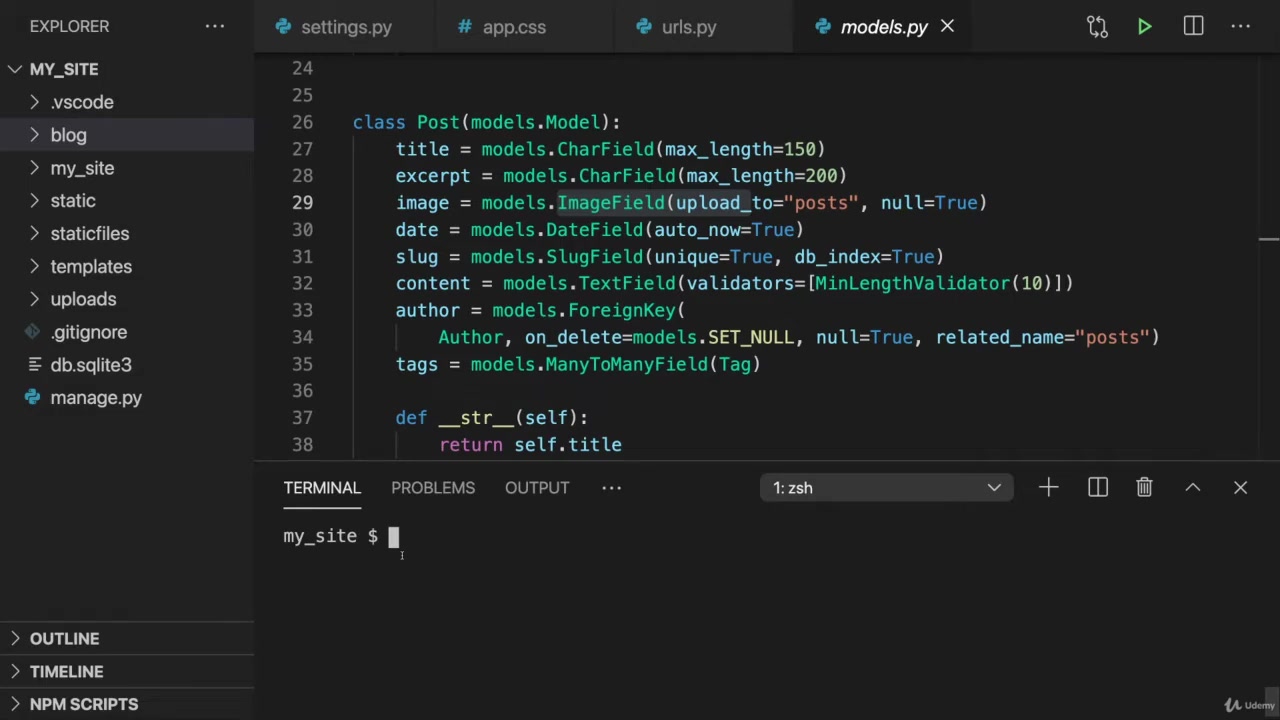The image size is (1280, 720).
Task: Expand the blog folder
Action: click(x=68, y=135)
